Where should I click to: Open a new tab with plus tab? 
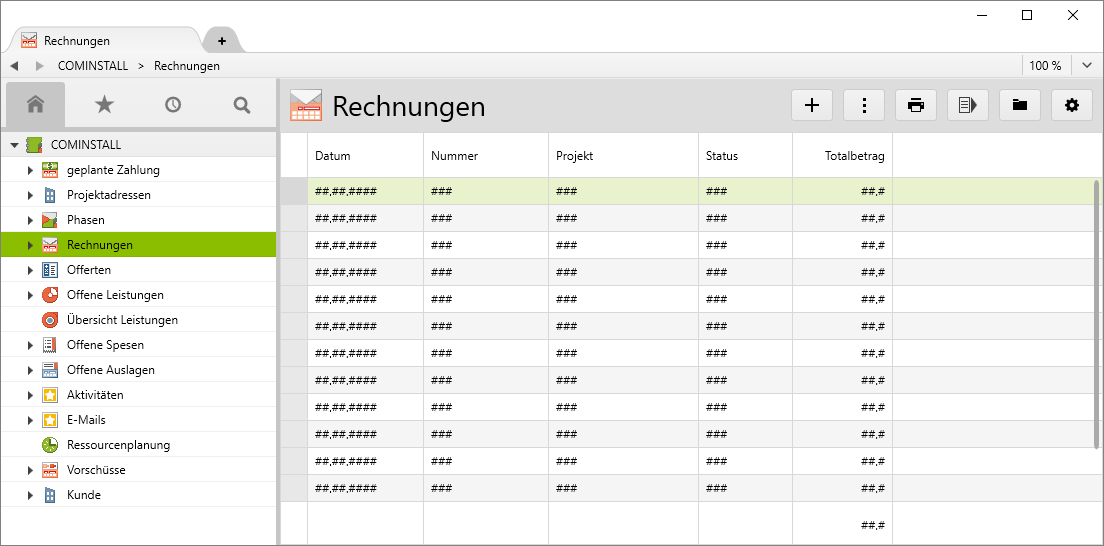222,41
